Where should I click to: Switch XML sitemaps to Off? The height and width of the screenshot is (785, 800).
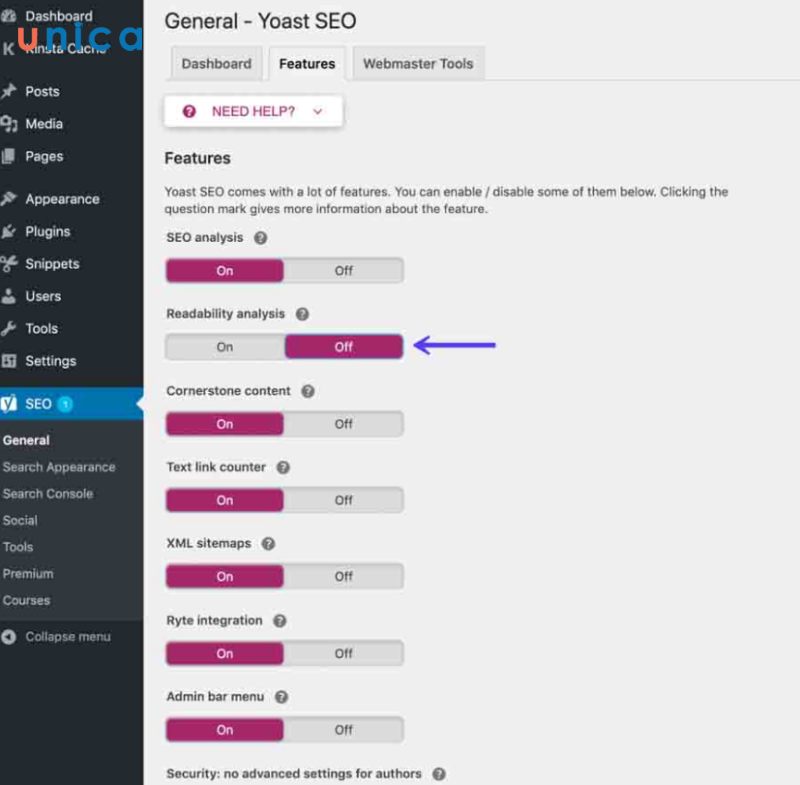pyautogui.click(x=343, y=576)
